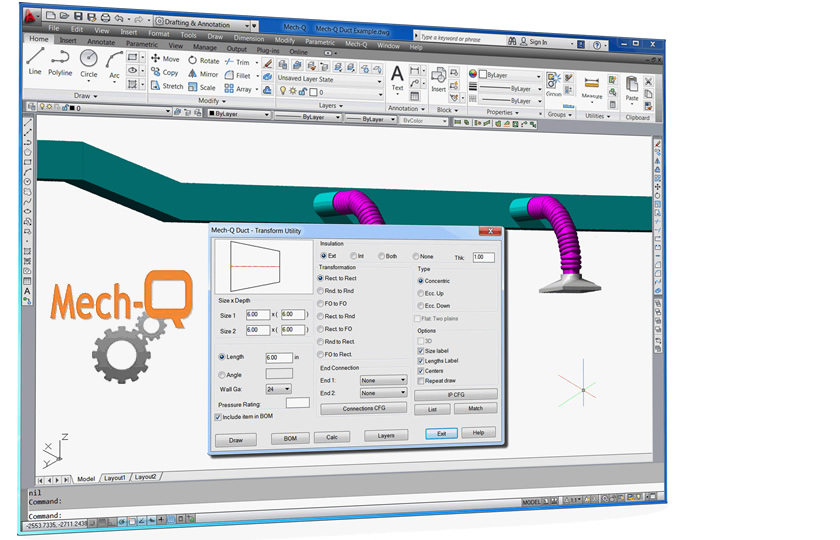Open the Wall Ga dropdown

click(x=279, y=389)
